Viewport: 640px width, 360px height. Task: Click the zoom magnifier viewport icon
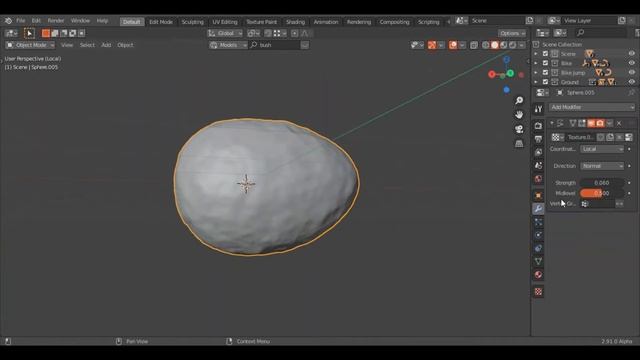[x=519, y=100]
